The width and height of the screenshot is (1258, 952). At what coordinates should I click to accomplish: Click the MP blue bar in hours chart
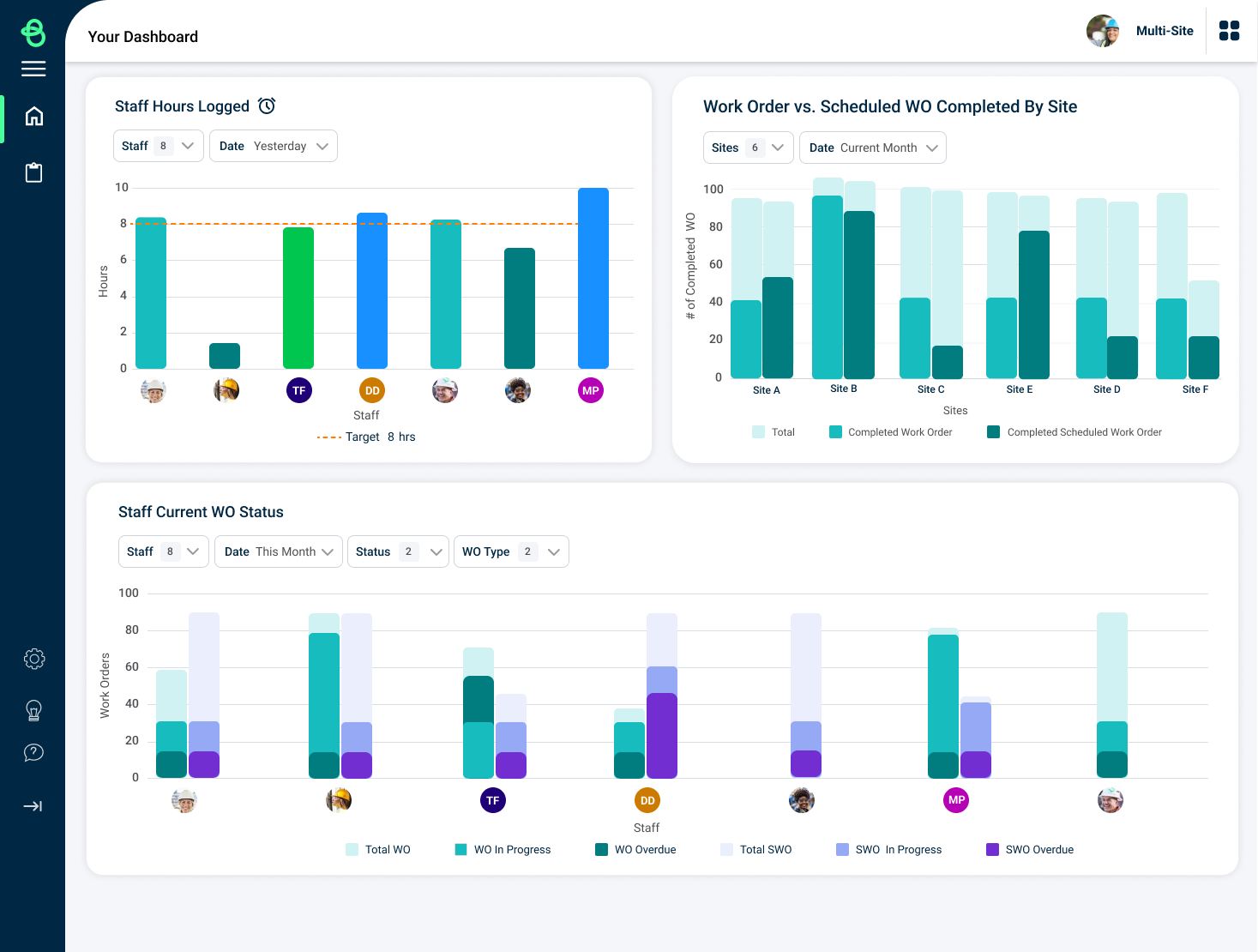(593, 278)
